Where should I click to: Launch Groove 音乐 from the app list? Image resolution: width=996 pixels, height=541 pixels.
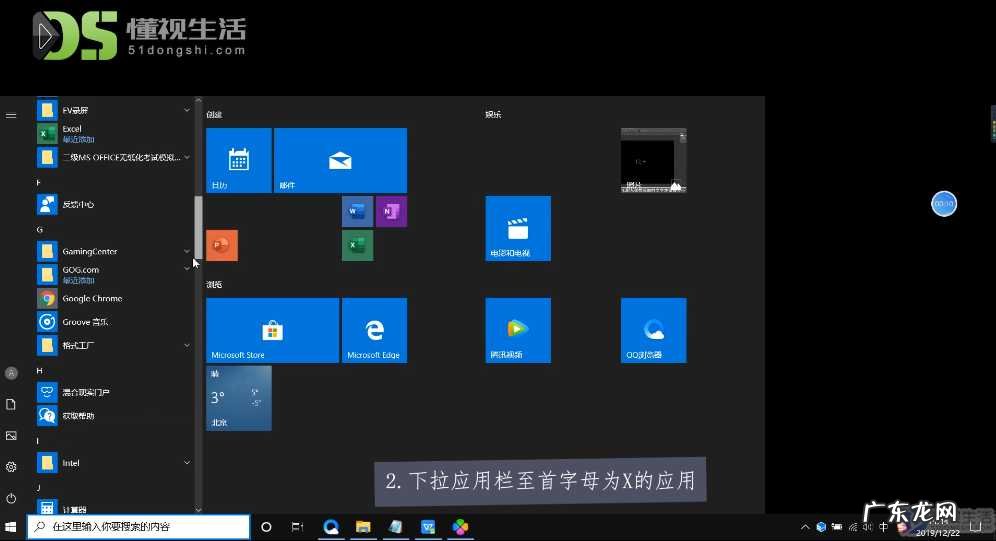click(112, 322)
